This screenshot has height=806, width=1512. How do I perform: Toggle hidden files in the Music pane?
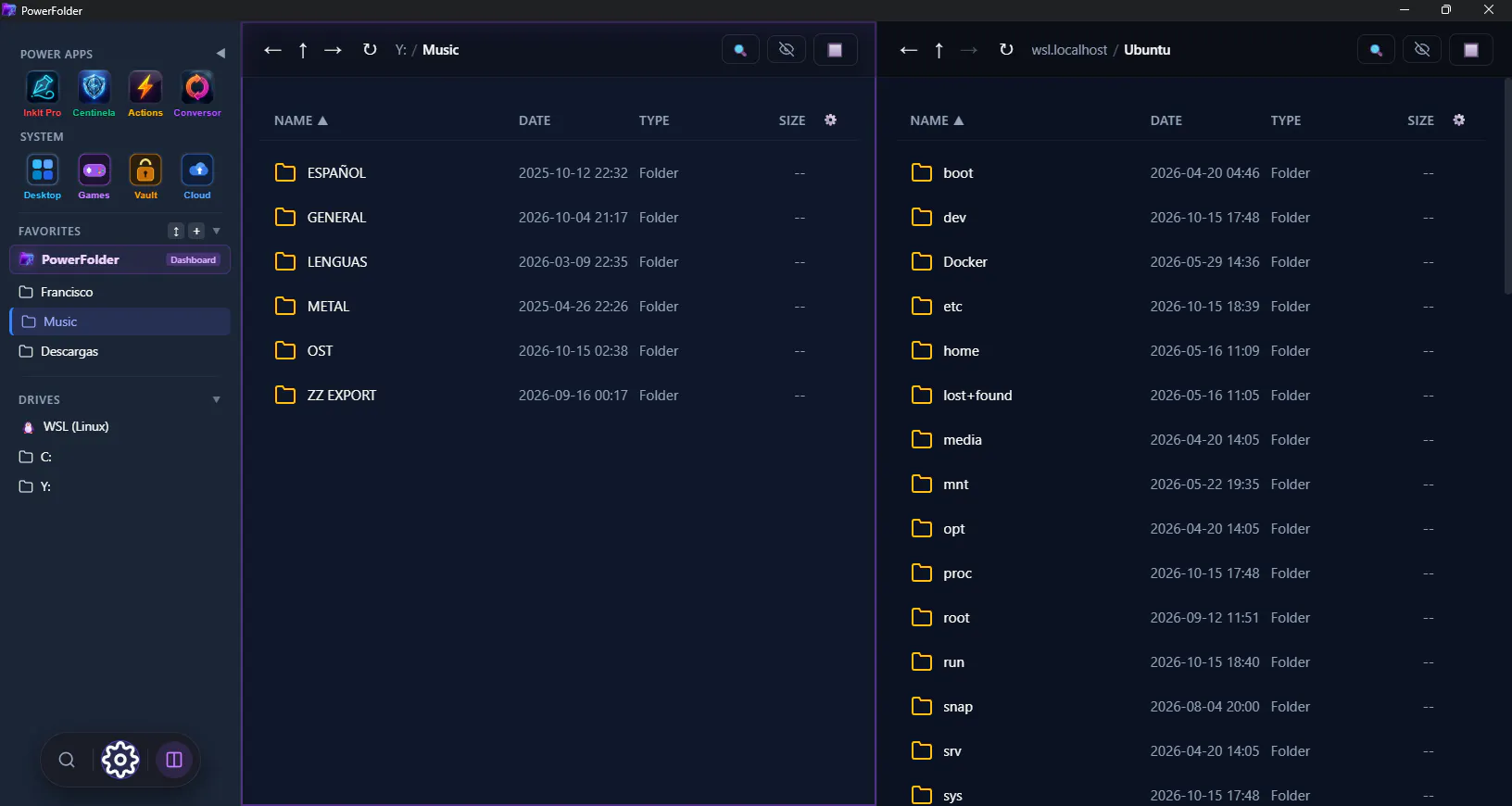click(787, 50)
